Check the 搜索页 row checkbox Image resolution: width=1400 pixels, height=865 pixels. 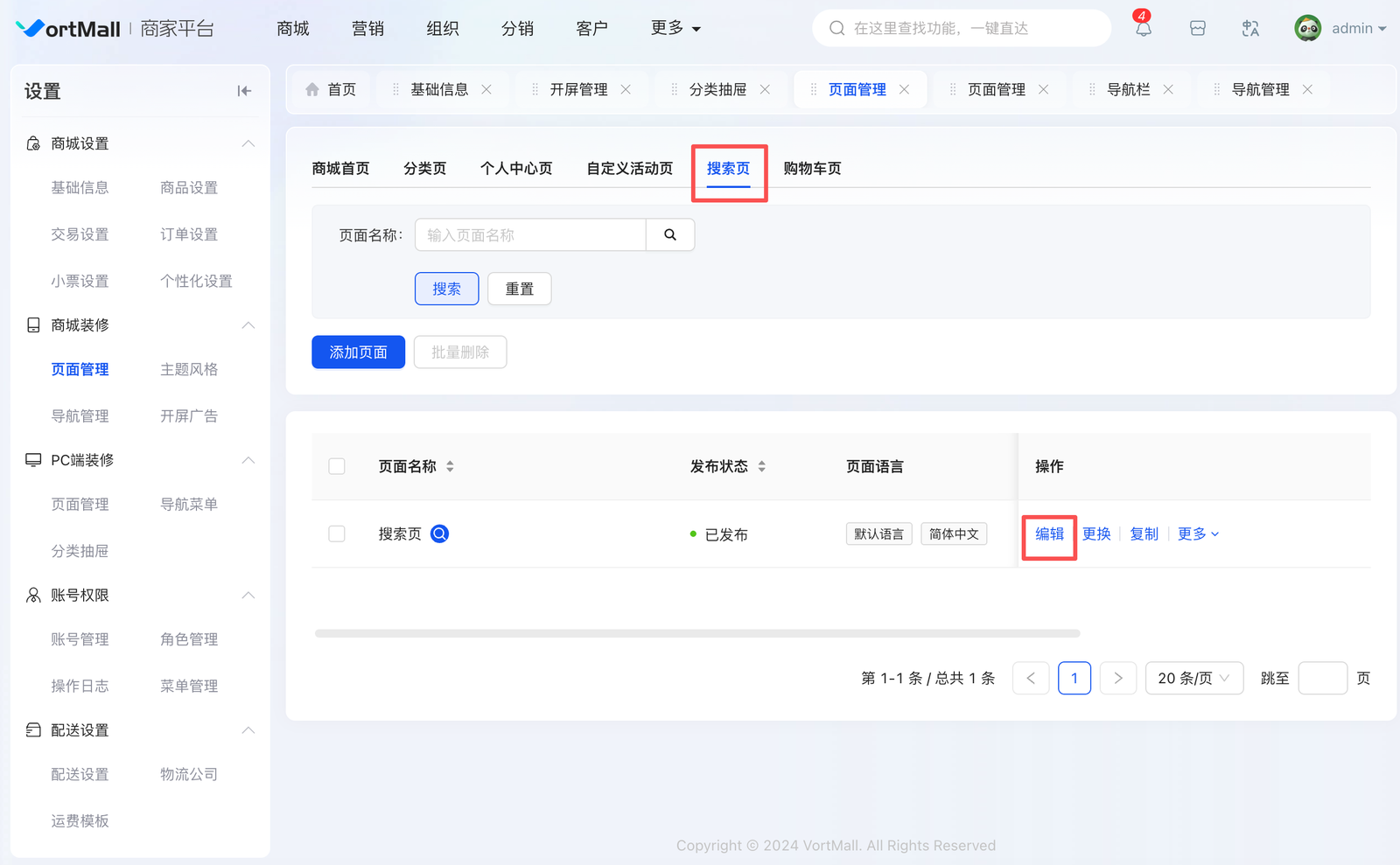click(337, 534)
